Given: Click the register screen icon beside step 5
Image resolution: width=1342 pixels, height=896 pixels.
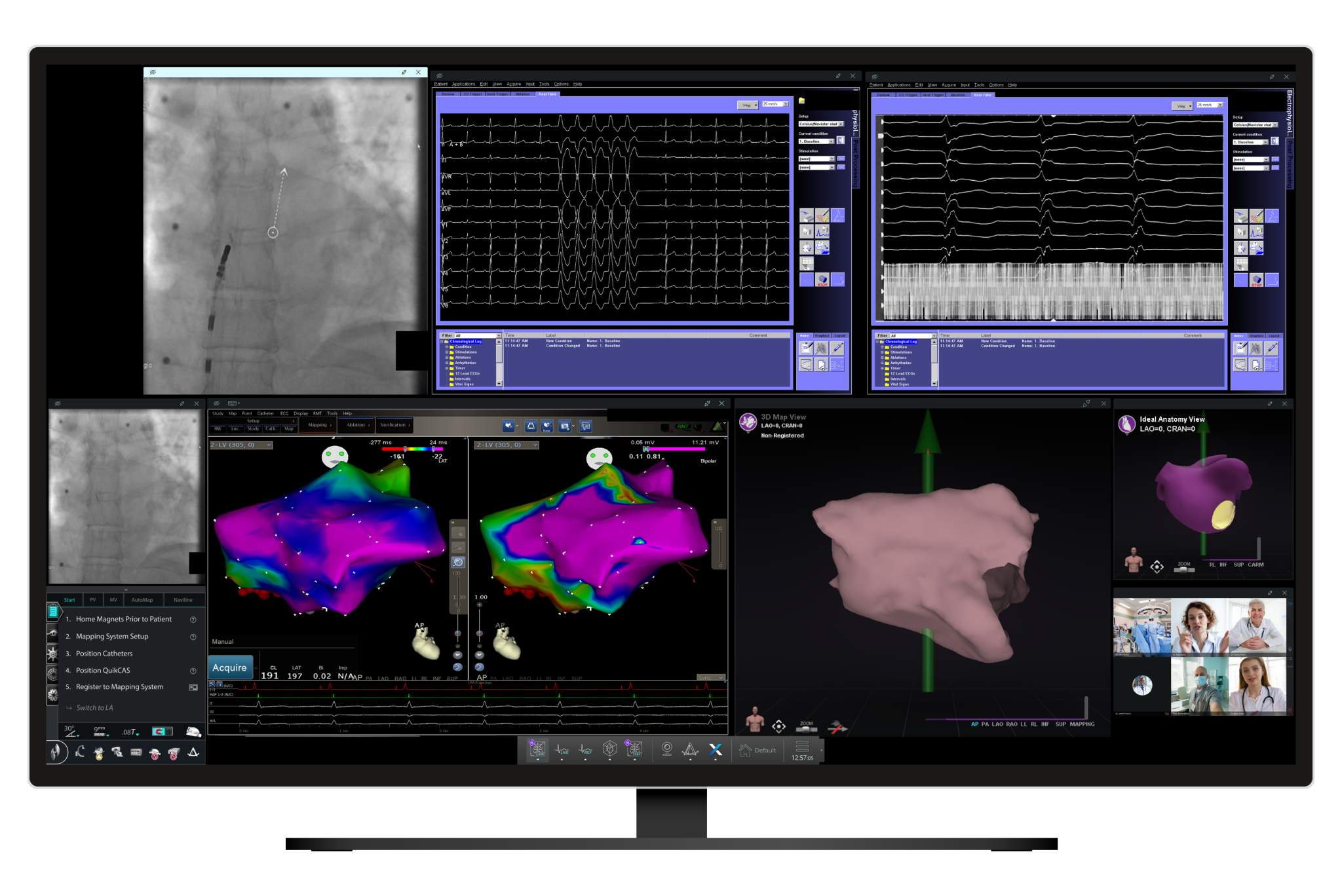Looking at the screenshot, I should [193, 687].
